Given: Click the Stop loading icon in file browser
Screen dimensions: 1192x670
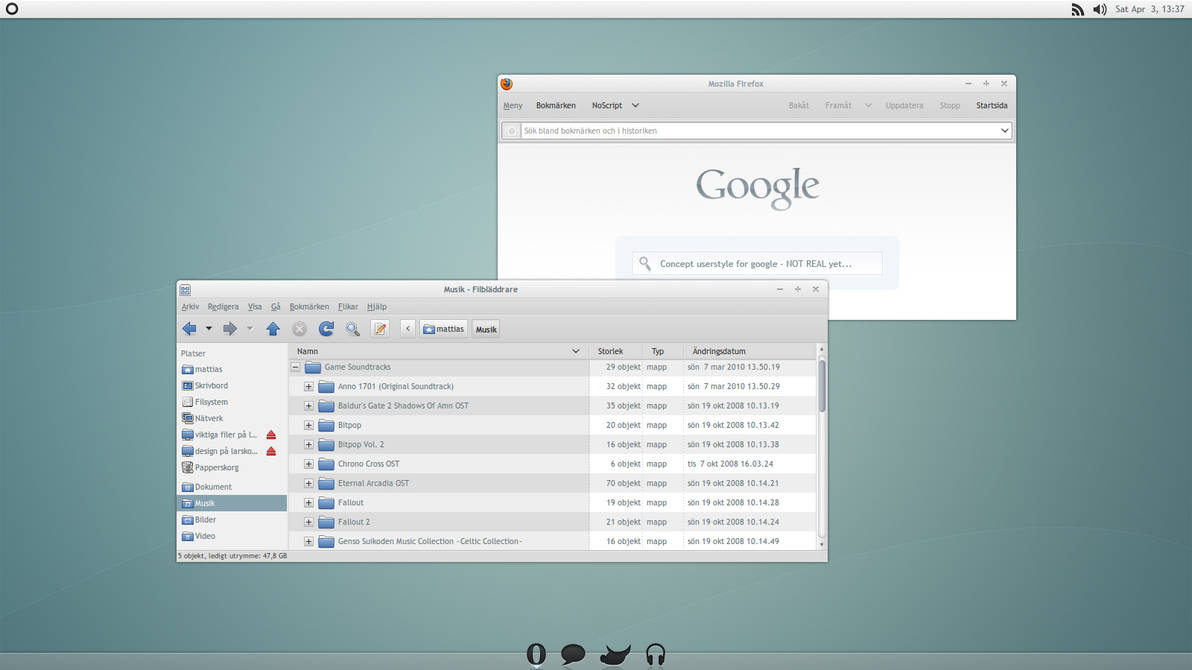Looking at the screenshot, I should click(300, 329).
